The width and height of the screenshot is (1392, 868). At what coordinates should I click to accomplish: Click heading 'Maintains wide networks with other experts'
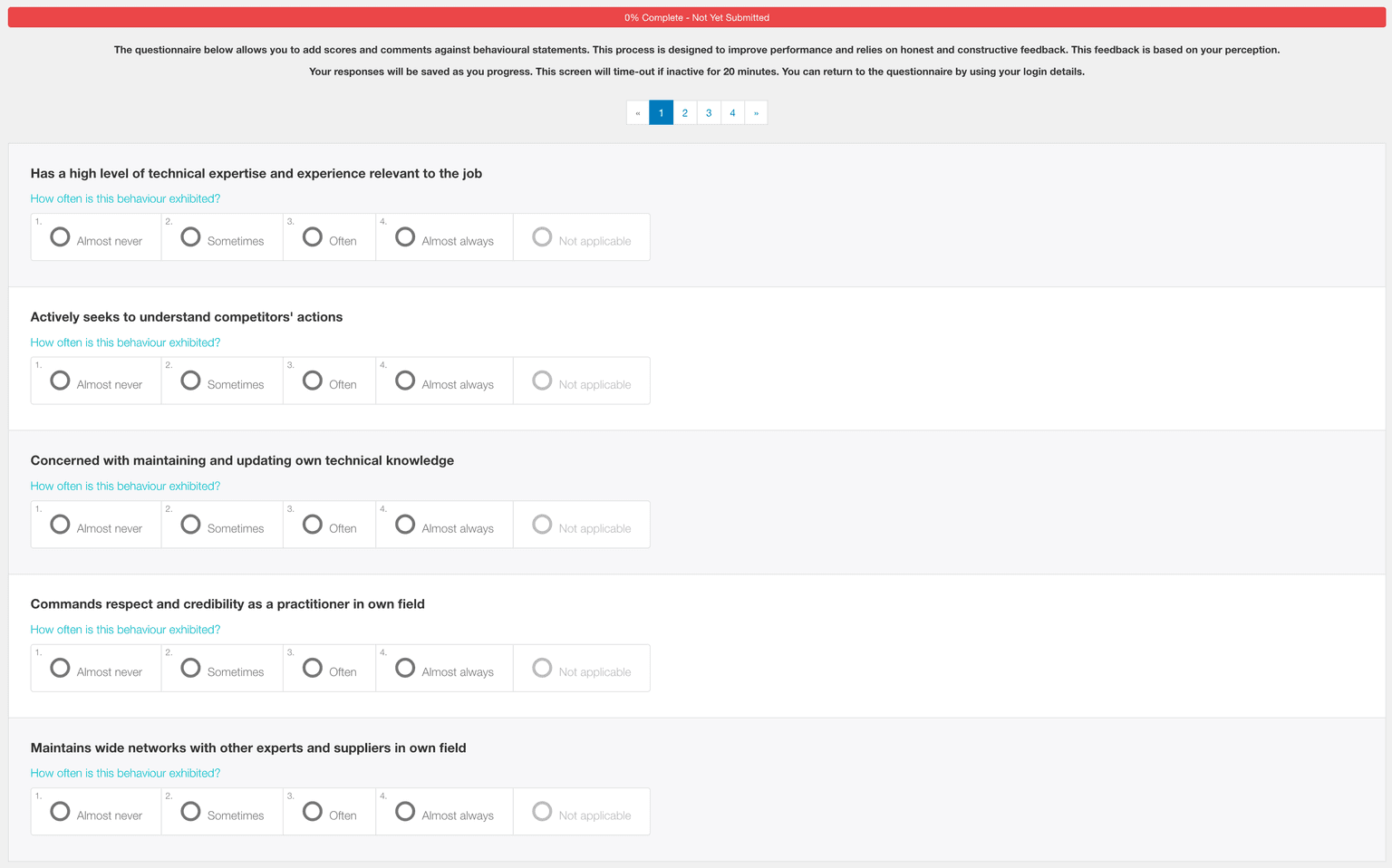tap(248, 747)
